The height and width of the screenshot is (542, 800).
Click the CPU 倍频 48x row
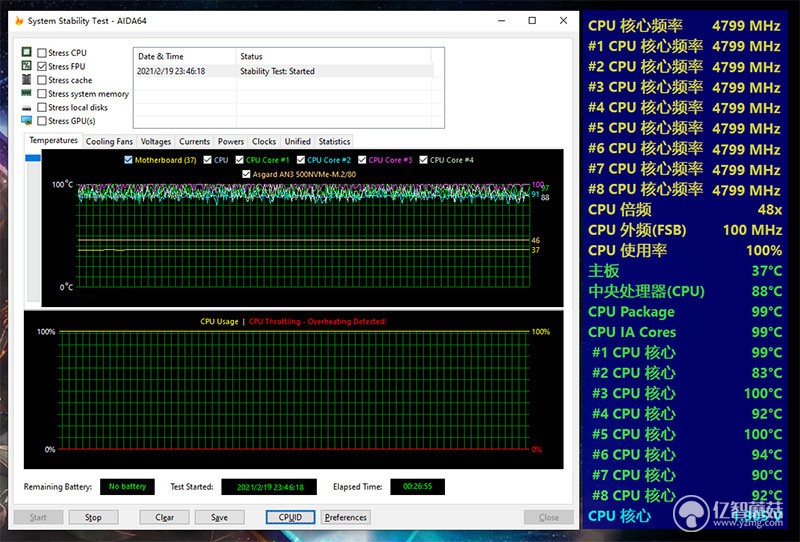685,210
